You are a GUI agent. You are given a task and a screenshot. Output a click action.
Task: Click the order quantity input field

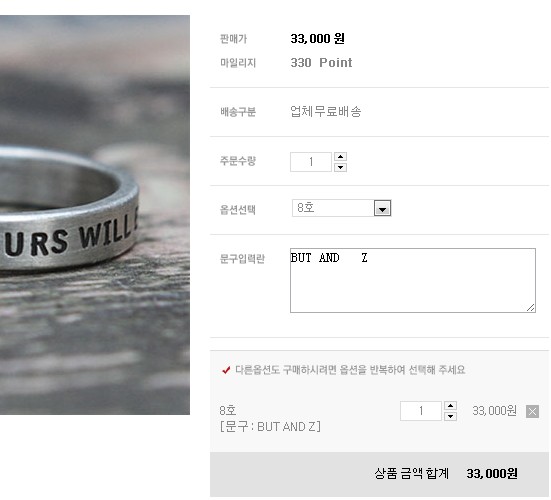pyautogui.click(x=311, y=162)
